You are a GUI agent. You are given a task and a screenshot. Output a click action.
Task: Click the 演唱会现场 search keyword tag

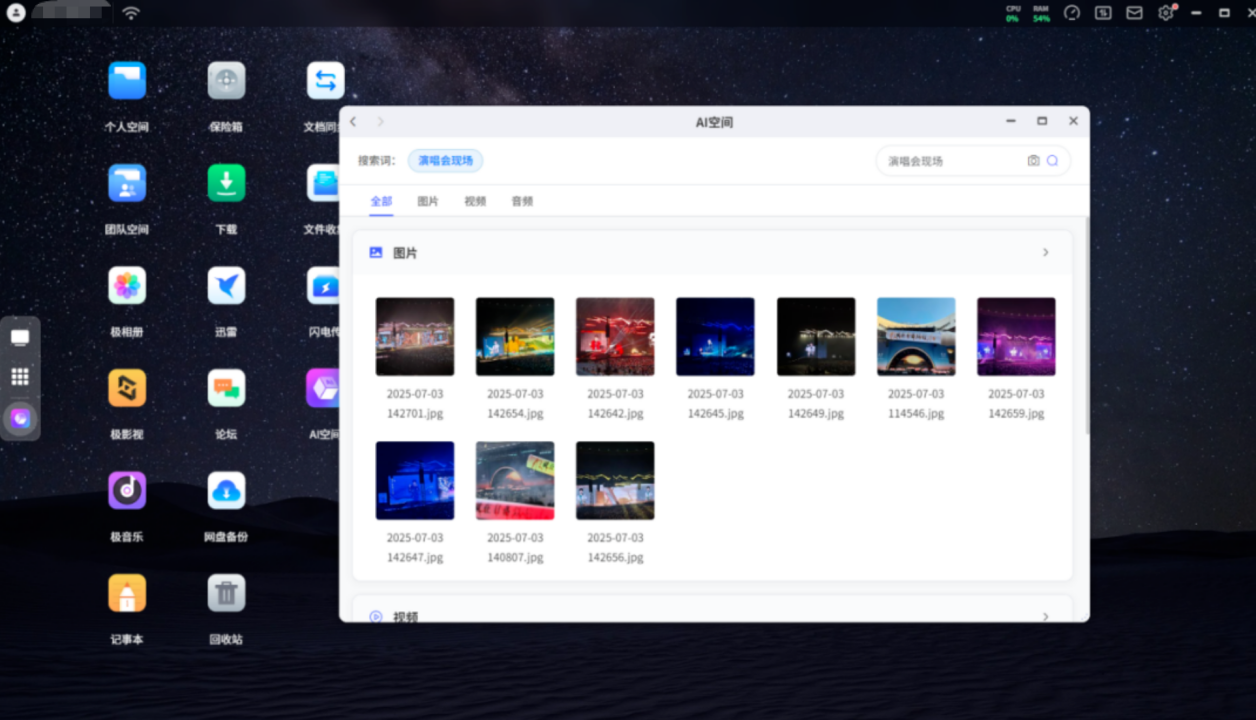[x=445, y=161]
